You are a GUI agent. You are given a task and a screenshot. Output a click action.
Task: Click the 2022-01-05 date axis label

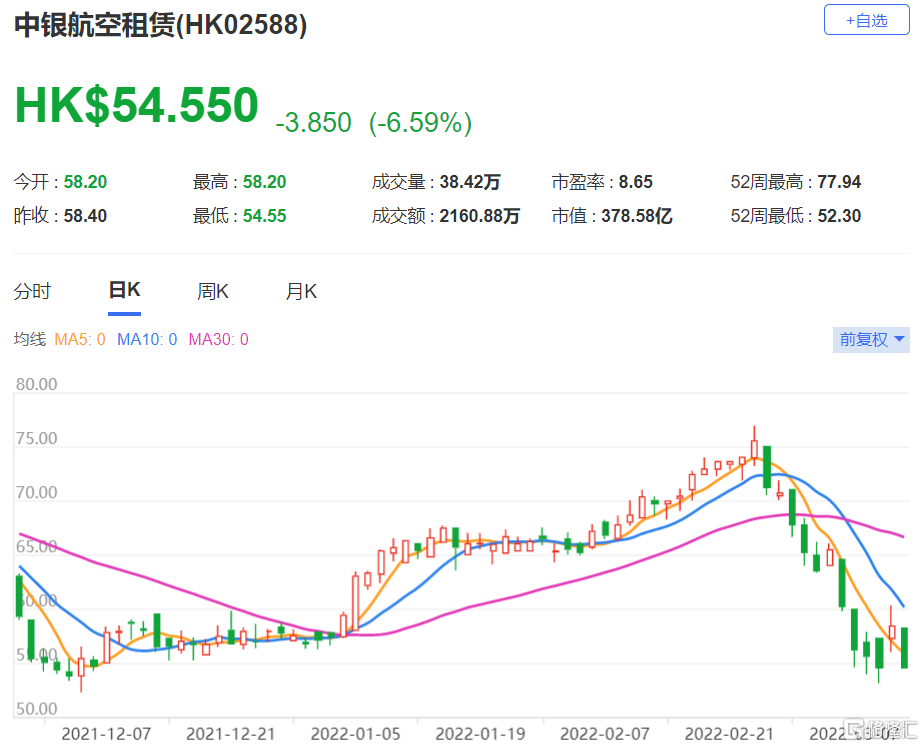tap(357, 733)
